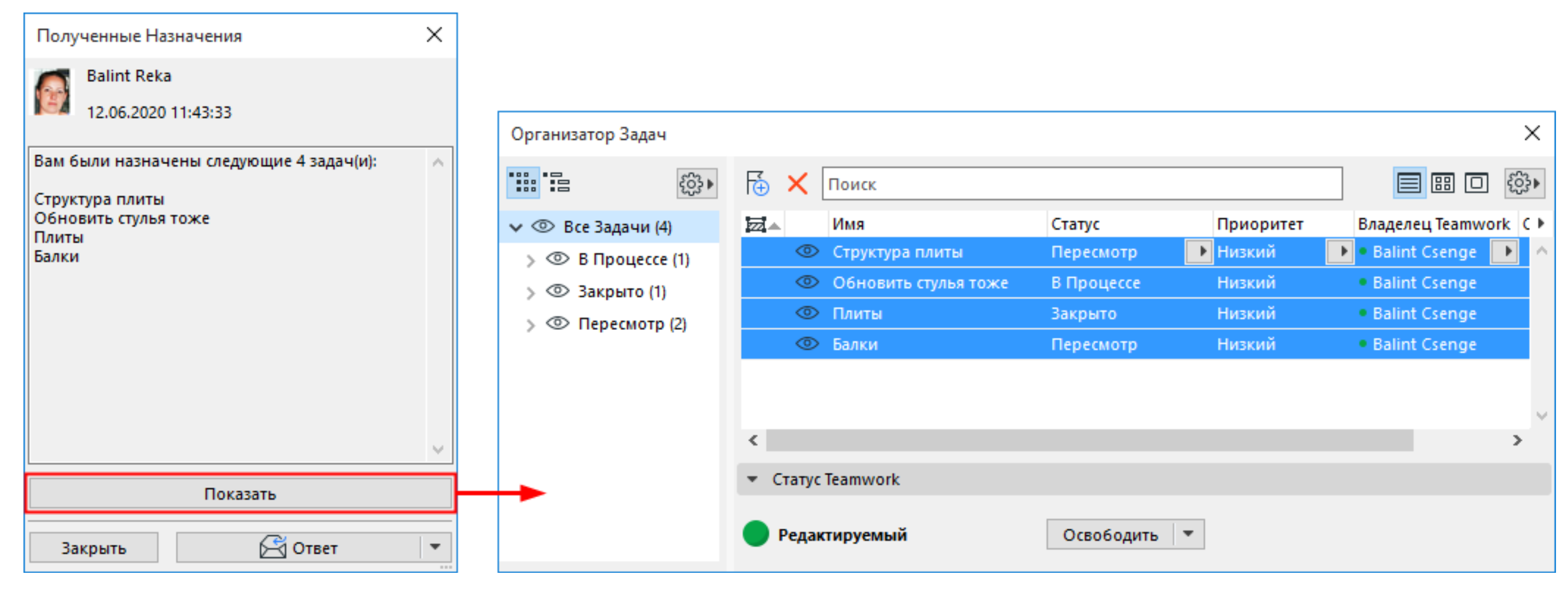Collapse the Статус Teamwork section
Screen dimensions: 1568x589
click(x=752, y=479)
